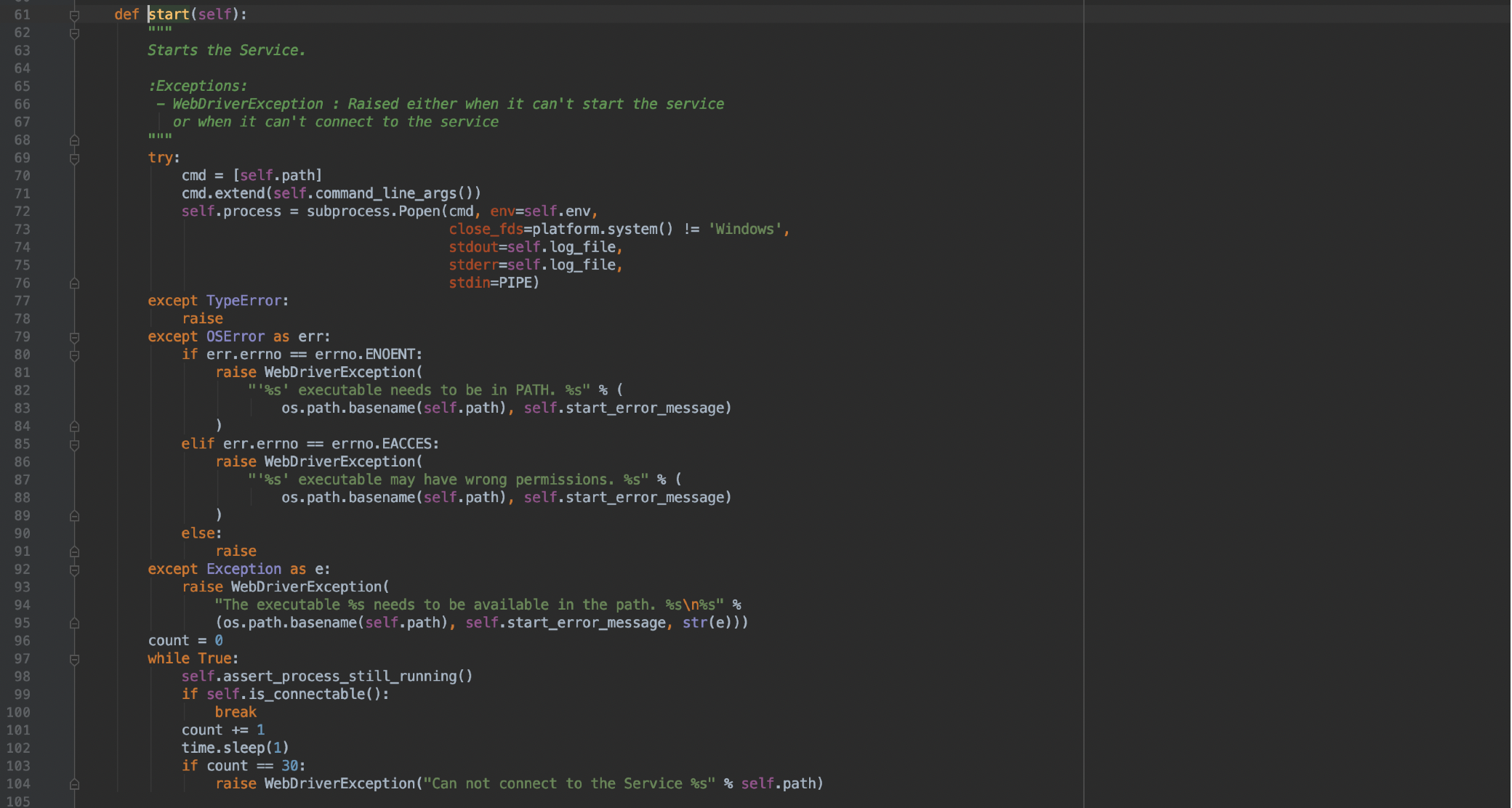Viewport: 1512px width, 808px height.
Task: Click 'subprocess.Popen' on line 72
Action: (x=374, y=211)
